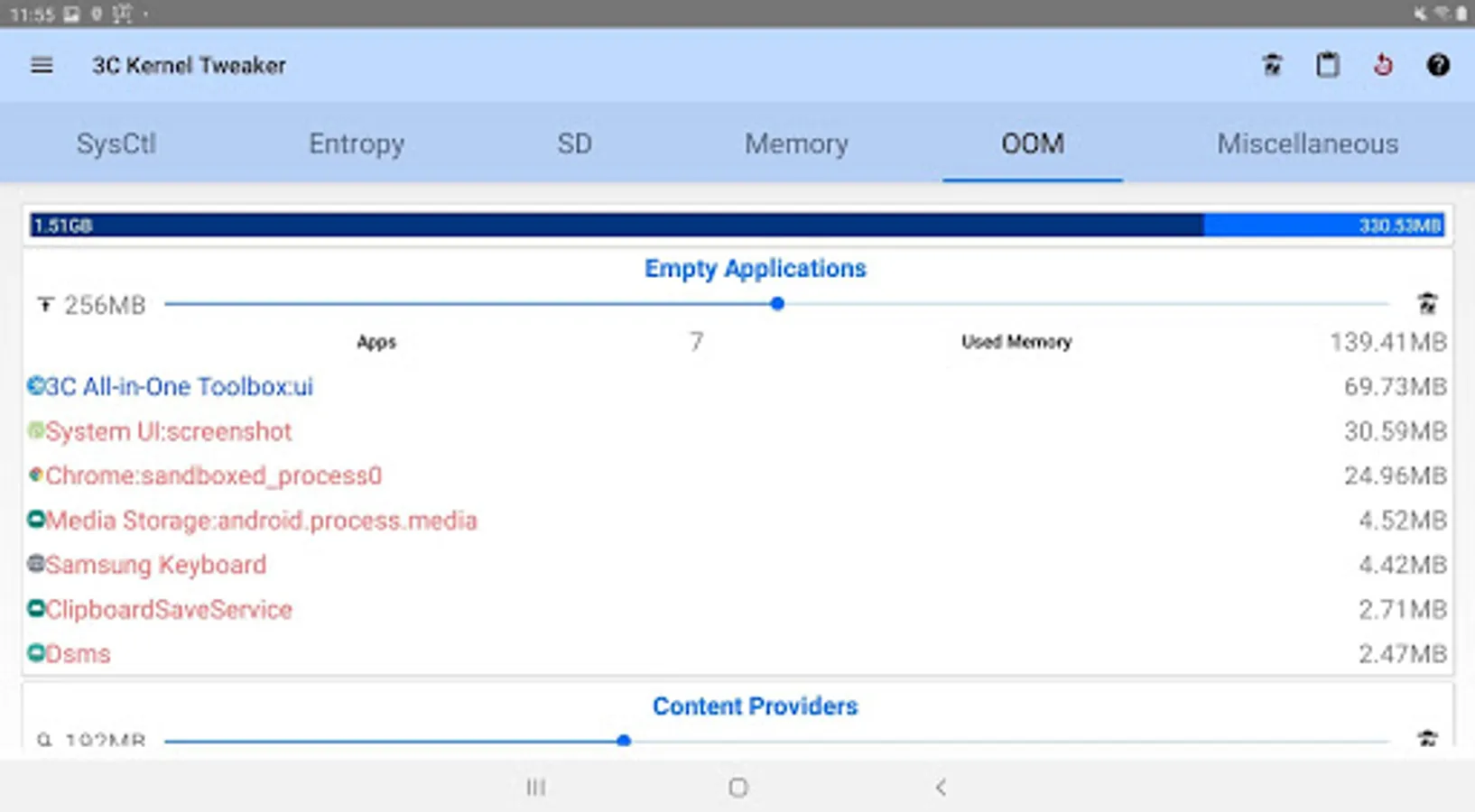Click the 3C All-in-One Toolbox app icon
Viewport: 1475px width, 812px height.
point(35,386)
